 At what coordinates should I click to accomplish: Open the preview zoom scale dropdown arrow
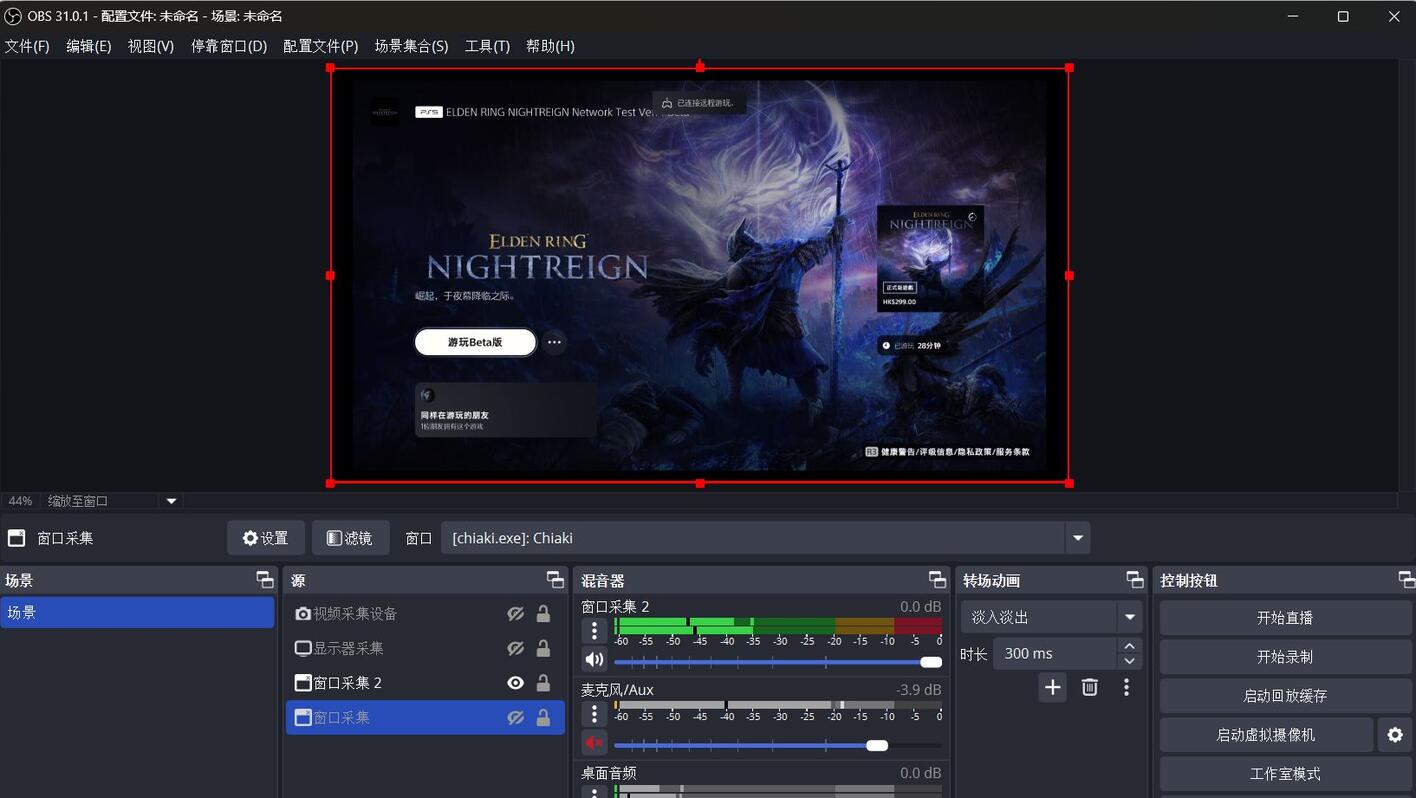coord(171,501)
